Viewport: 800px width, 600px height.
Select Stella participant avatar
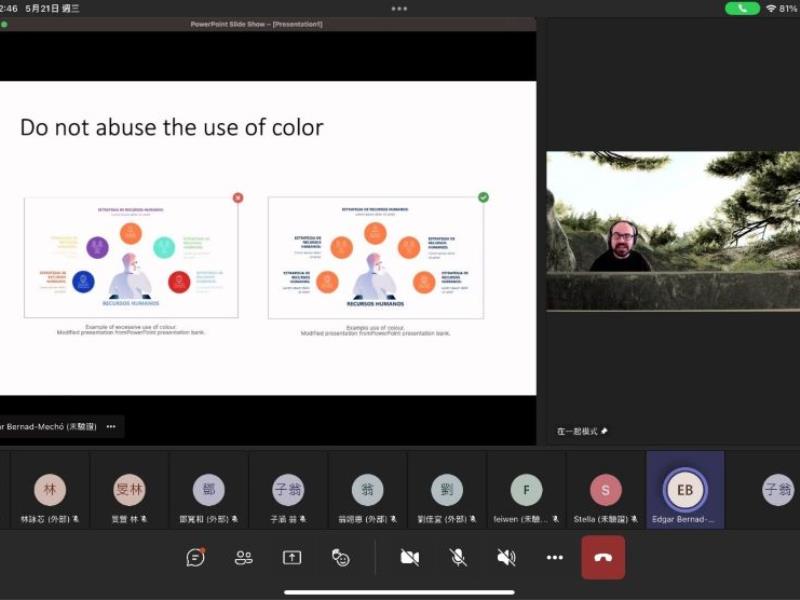(x=606, y=490)
